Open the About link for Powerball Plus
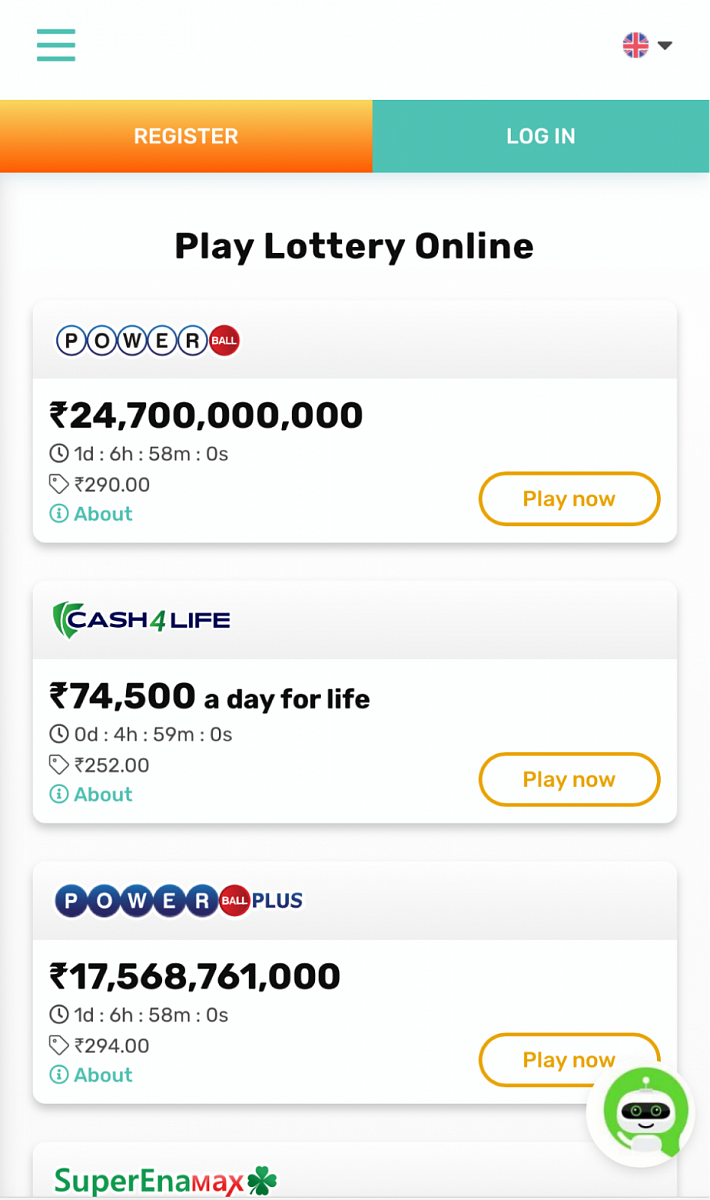This screenshot has width=710, height=1200. [x=103, y=1075]
